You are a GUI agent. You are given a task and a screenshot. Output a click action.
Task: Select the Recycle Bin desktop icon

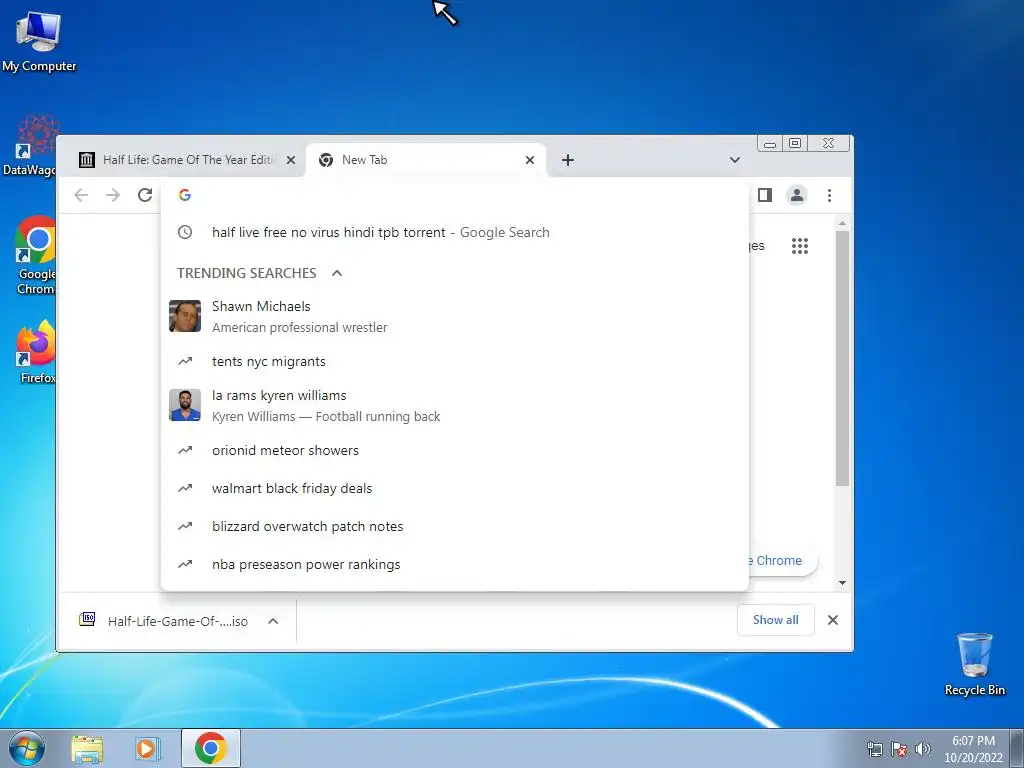[974, 664]
